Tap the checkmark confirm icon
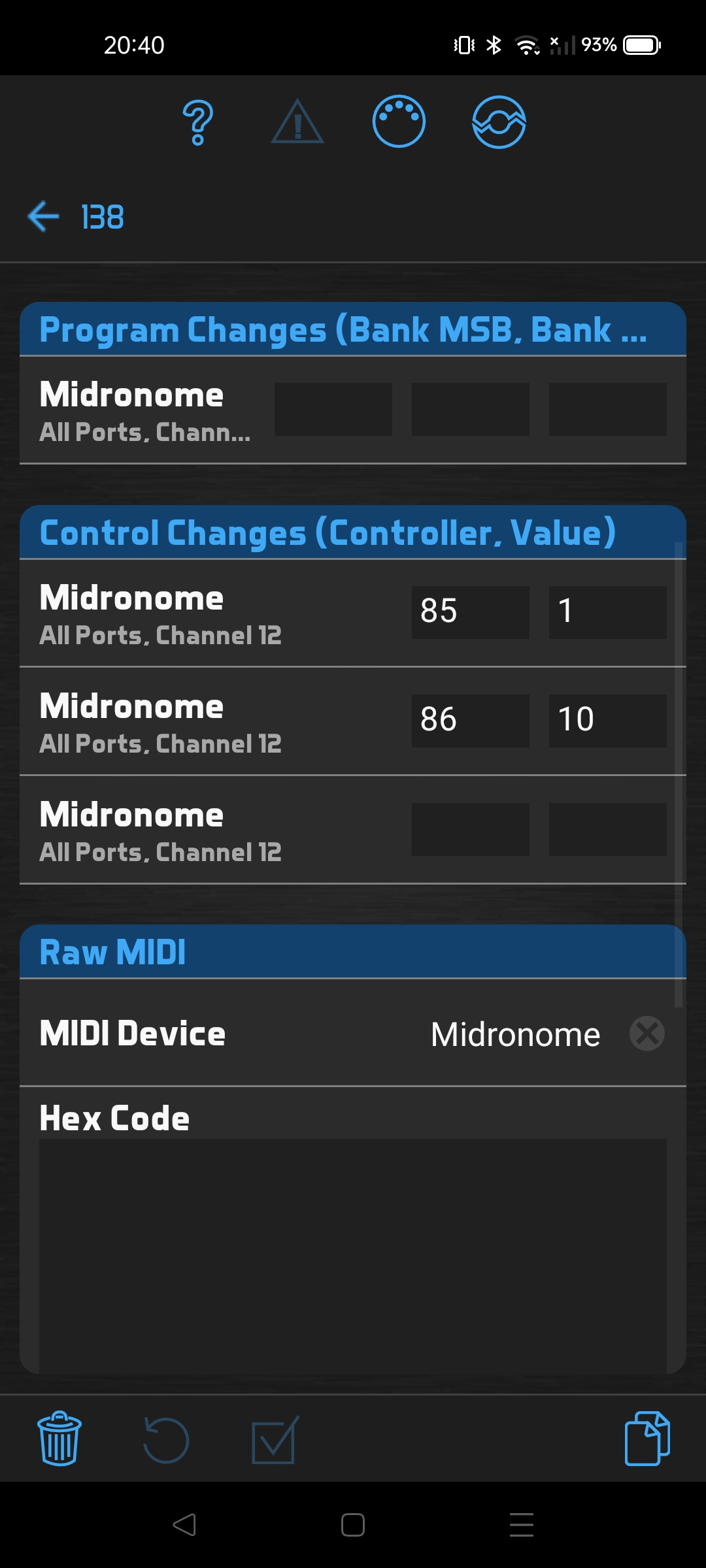Viewport: 706px width, 1568px height. pos(275,1440)
